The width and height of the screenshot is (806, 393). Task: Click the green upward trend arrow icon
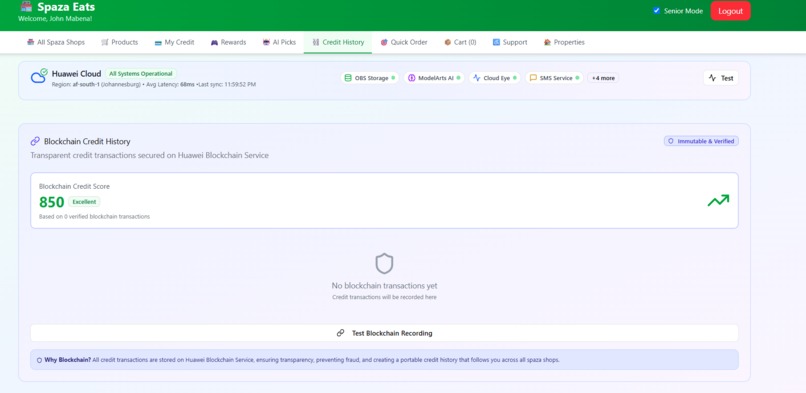click(718, 200)
